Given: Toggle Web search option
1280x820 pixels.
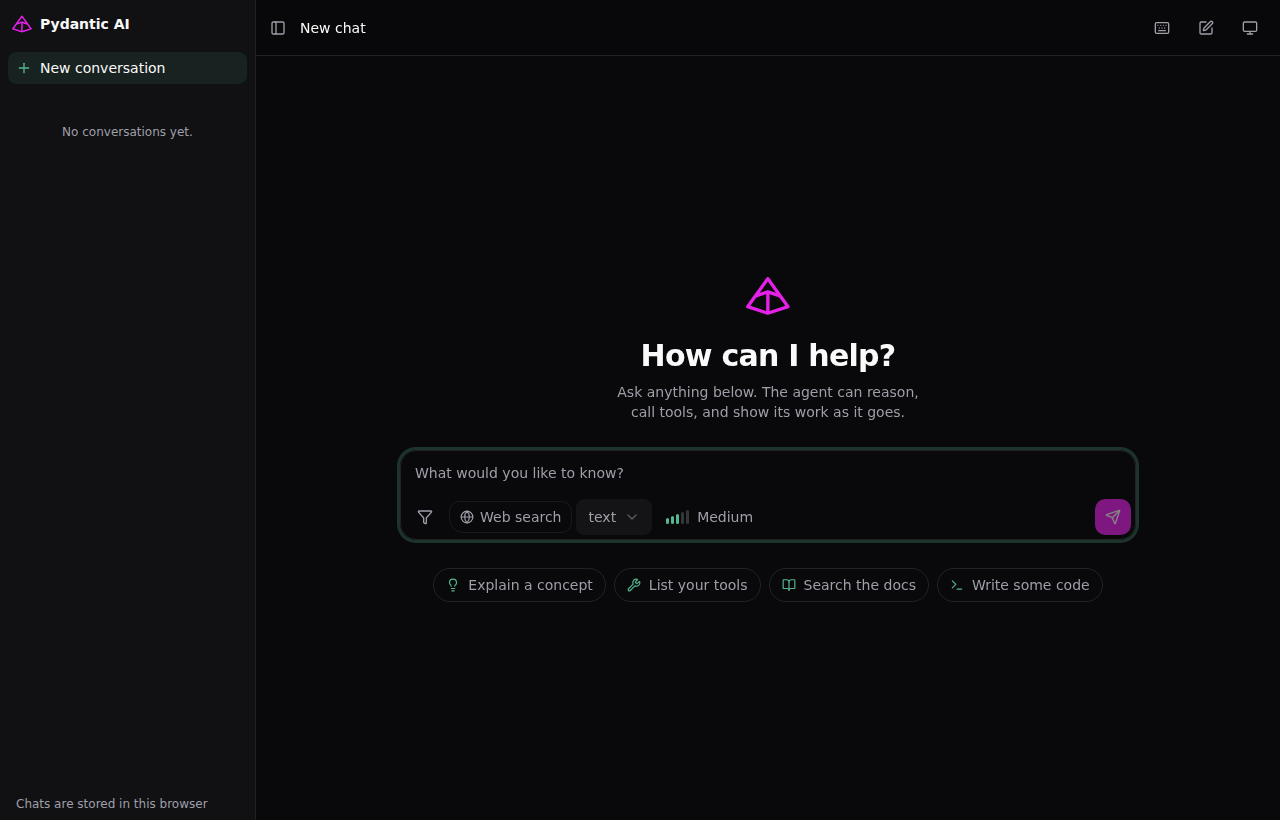Looking at the screenshot, I should [510, 517].
